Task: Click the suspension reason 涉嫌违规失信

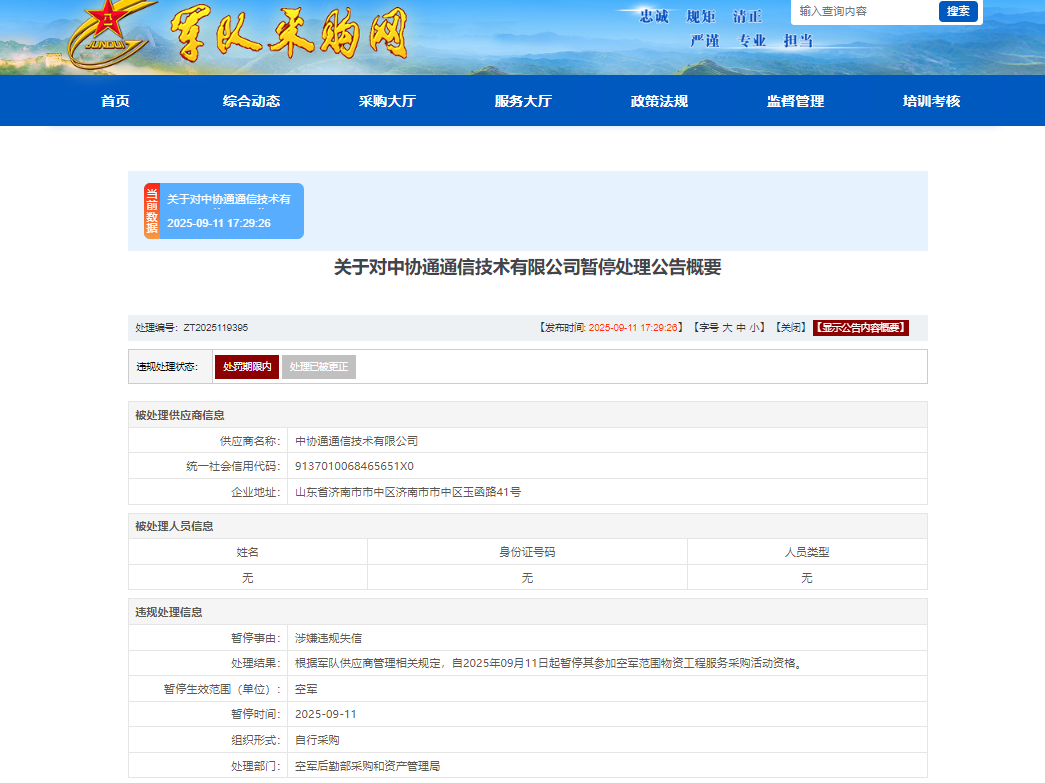Action: tap(329, 638)
